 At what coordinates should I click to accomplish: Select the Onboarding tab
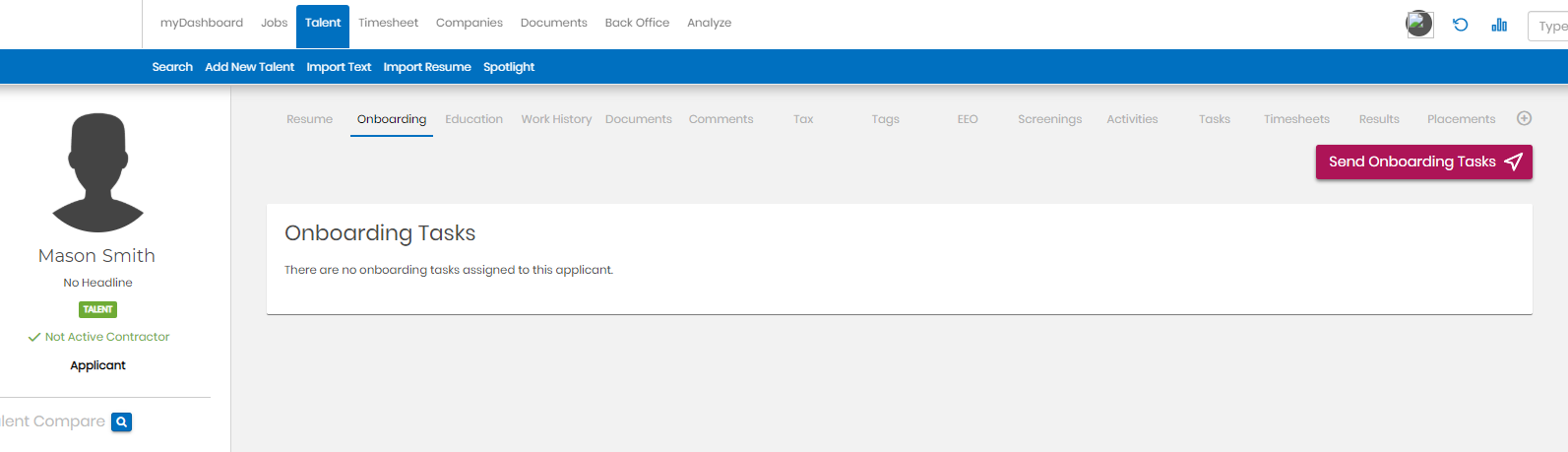(x=392, y=119)
